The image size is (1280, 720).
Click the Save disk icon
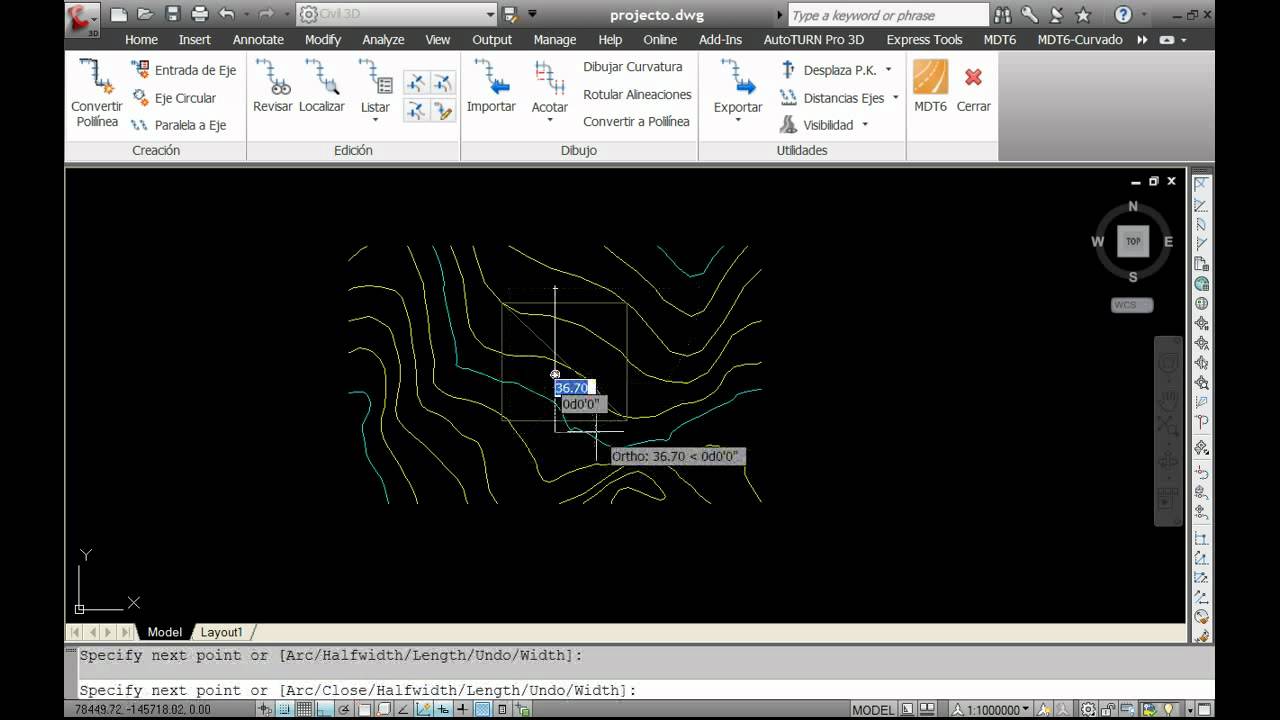(x=173, y=14)
